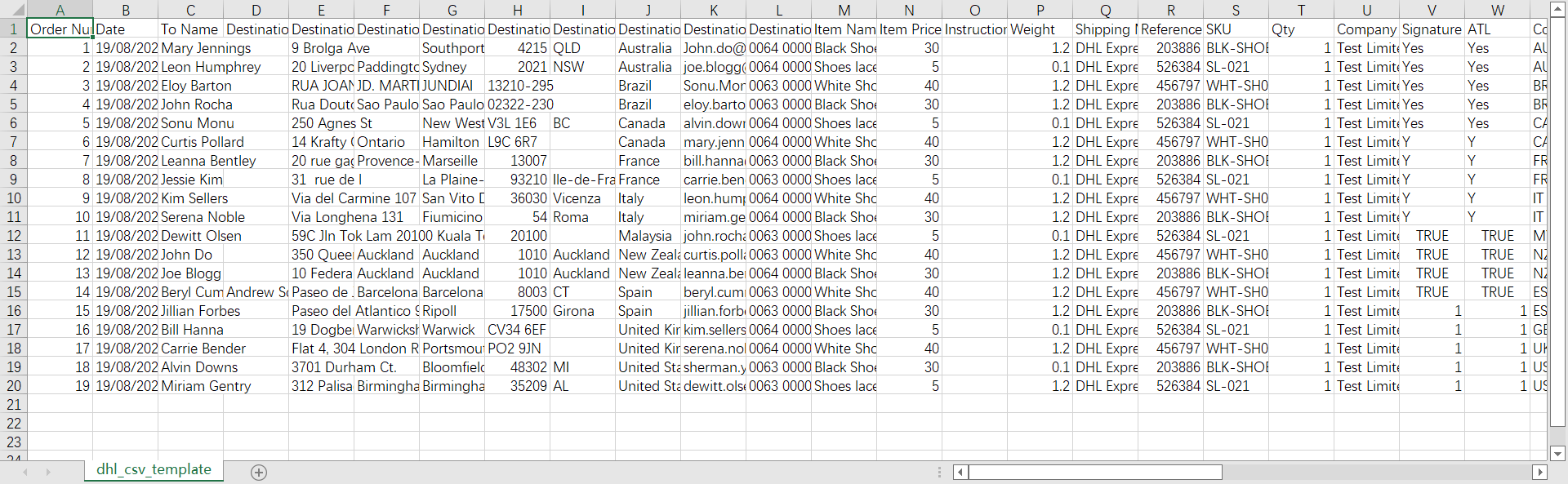Open the dhl_csv_template sheet tab
This screenshot has height=484, width=1568.
click(x=154, y=470)
